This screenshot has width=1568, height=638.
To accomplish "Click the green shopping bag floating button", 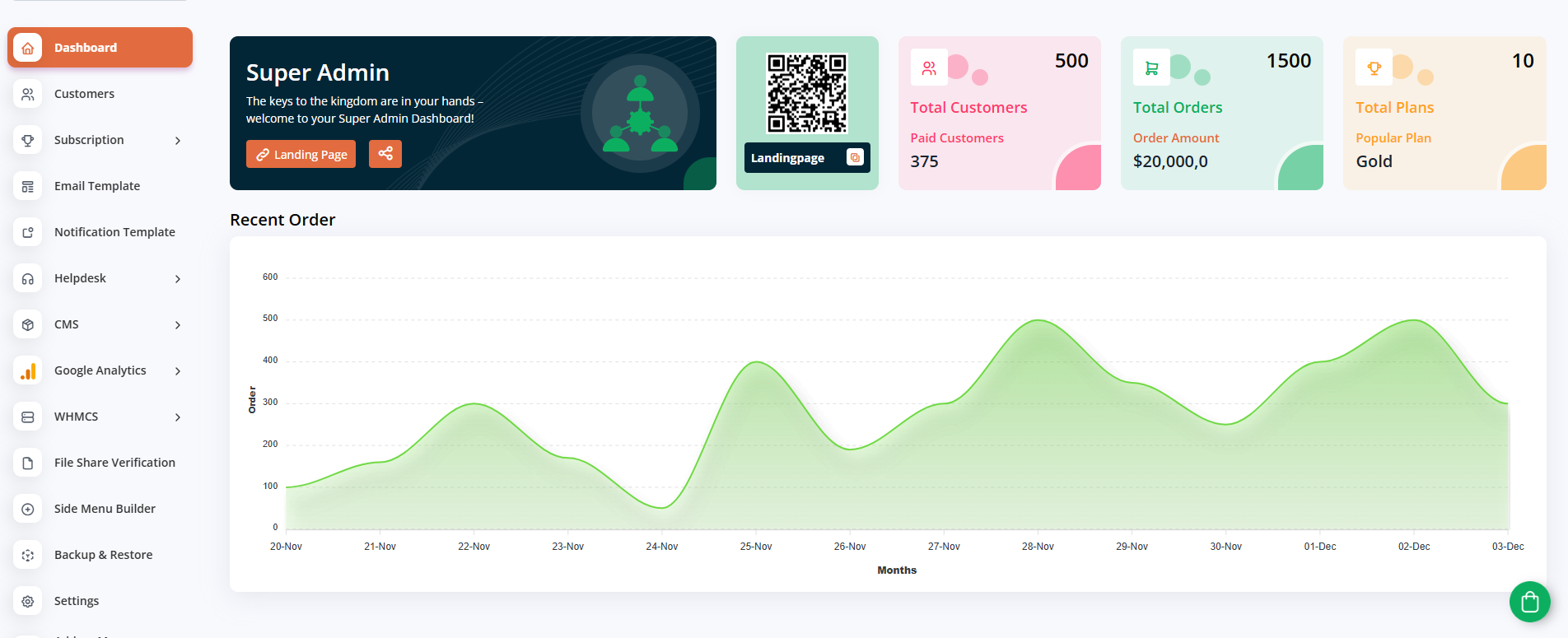I will coord(1529,602).
